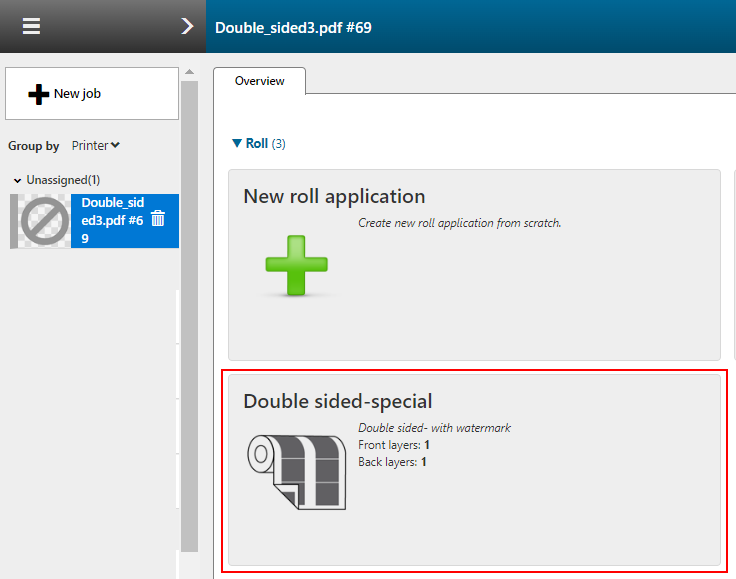Collapse the side panel with the chevron arrow
Viewport: 736px width, 579px height.
[186, 26]
